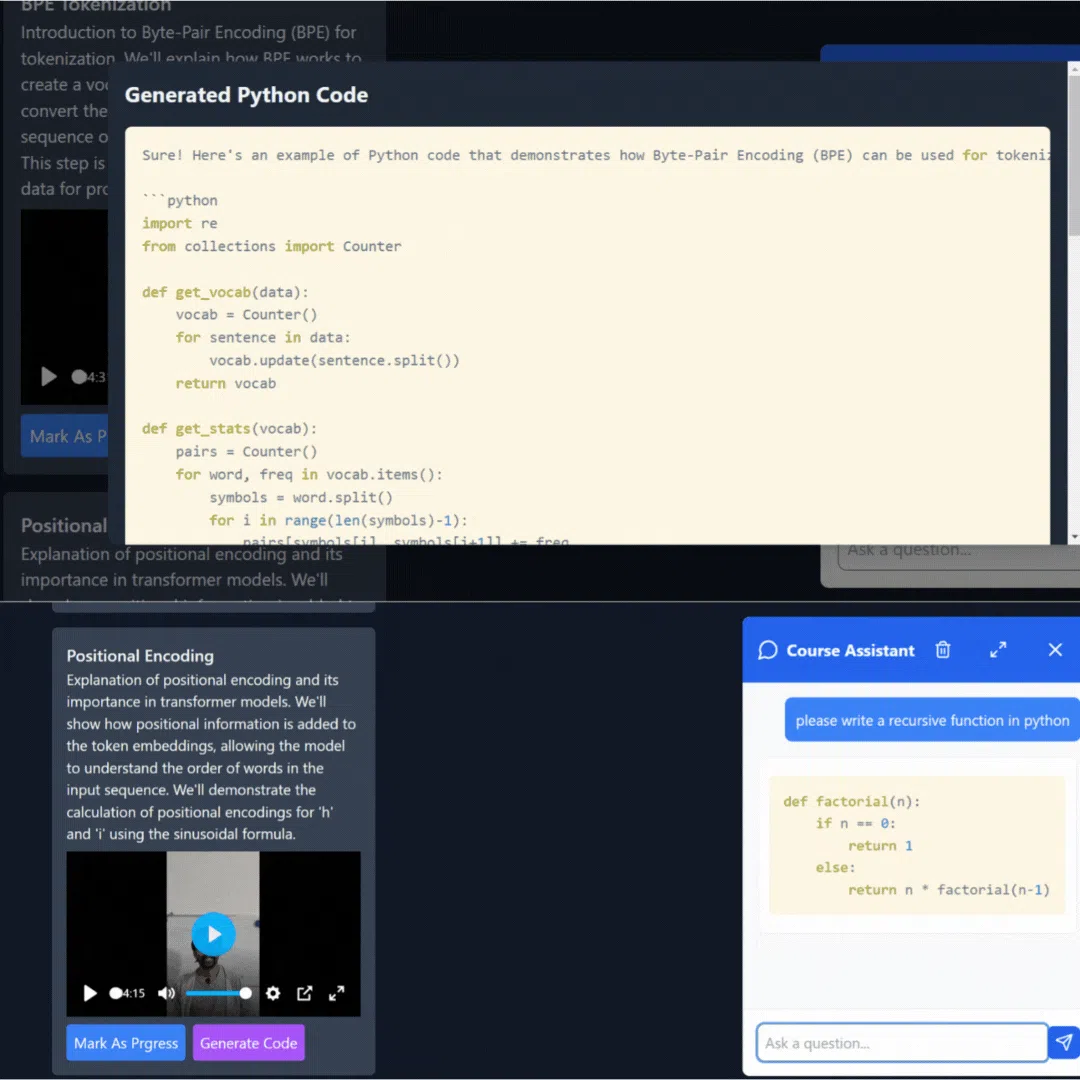Click the 'def get_stats(vocab):' code line

(229, 428)
